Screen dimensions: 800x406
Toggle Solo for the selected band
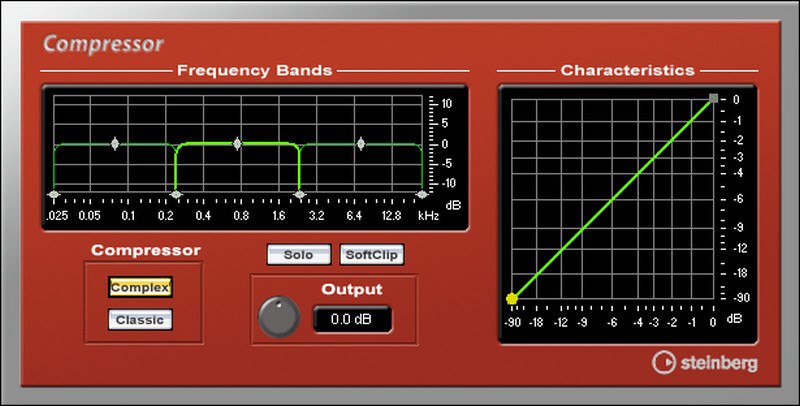click(x=298, y=254)
